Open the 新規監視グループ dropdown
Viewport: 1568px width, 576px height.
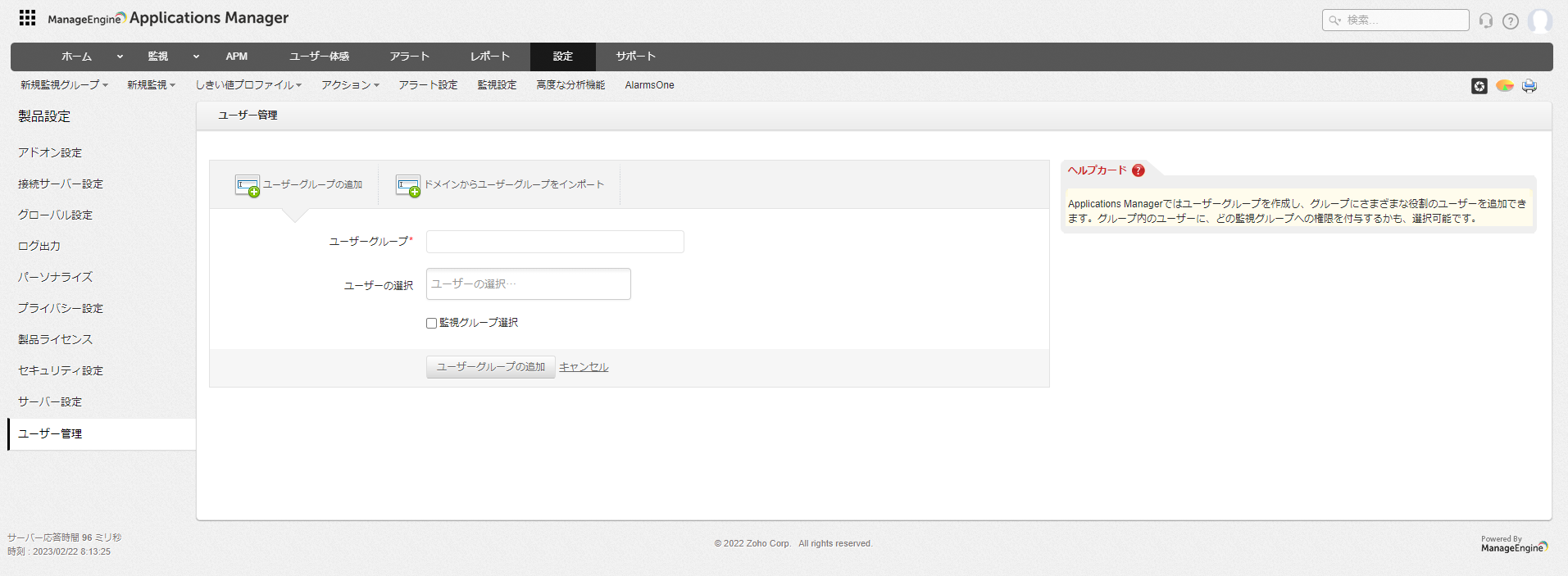(64, 85)
